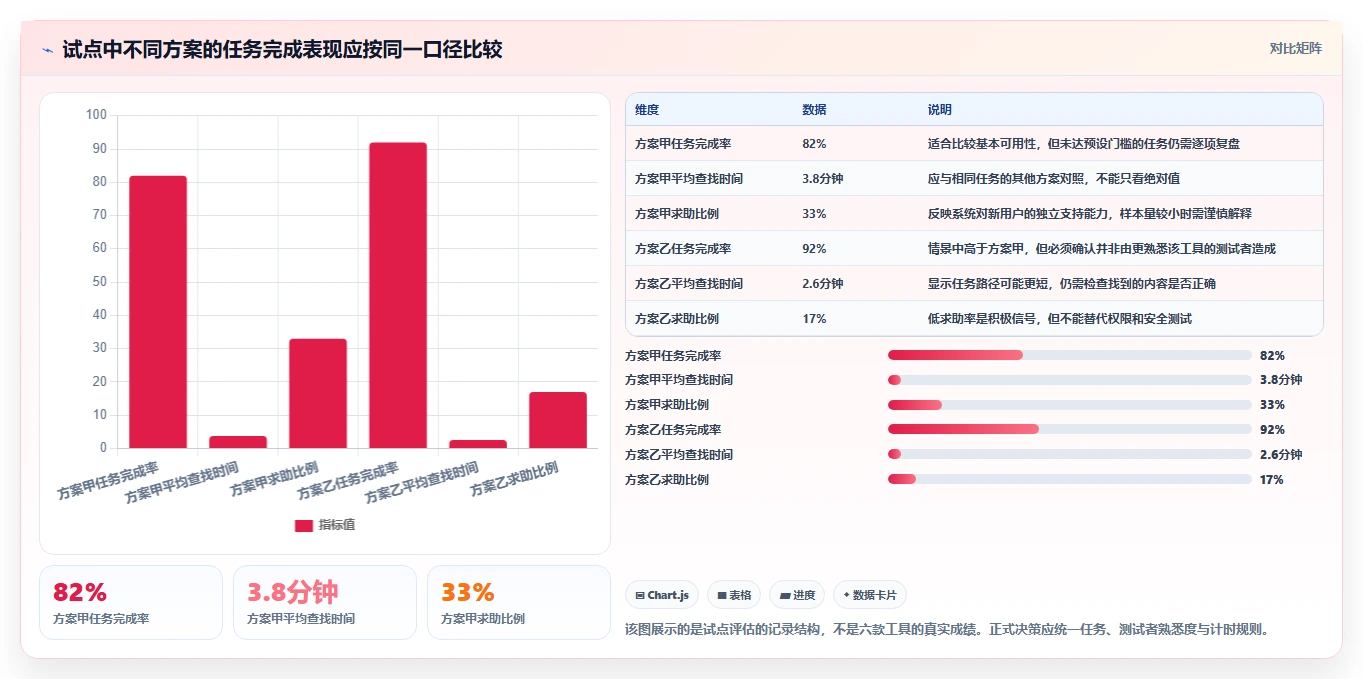Viewport: 1363px width, 679px height.
Task: Click the footnote beginning 该图展示的是试点评估
Action: click(x=947, y=630)
